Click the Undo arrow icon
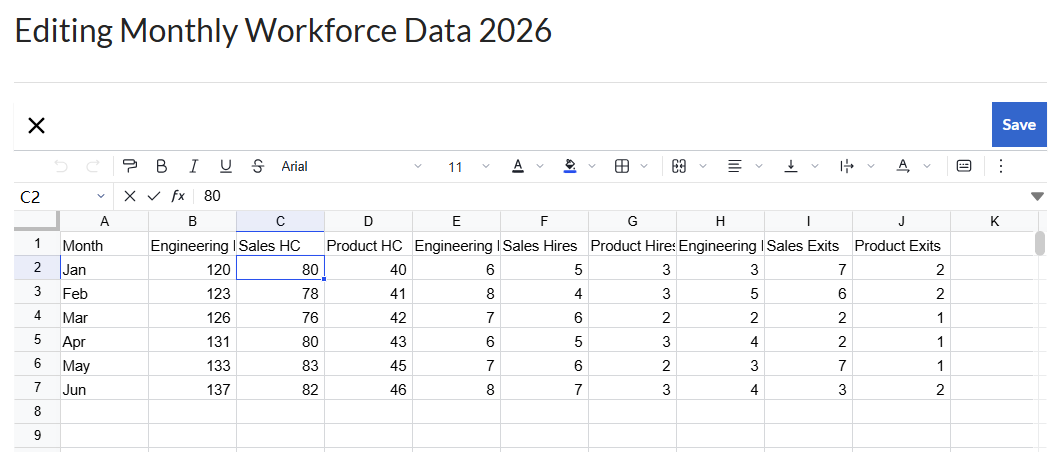This screenshot has height=452, width=1063. pos(61,166)
